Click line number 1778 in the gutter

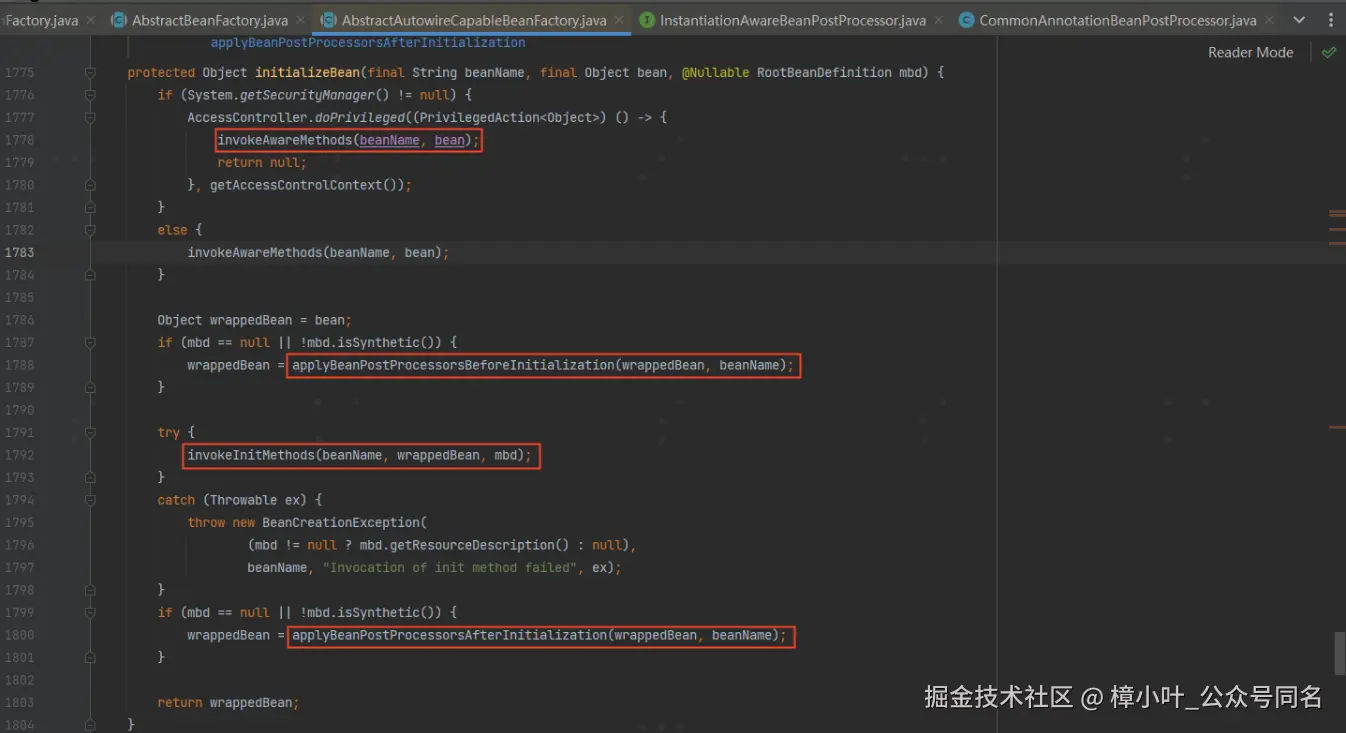click(19, 140)
